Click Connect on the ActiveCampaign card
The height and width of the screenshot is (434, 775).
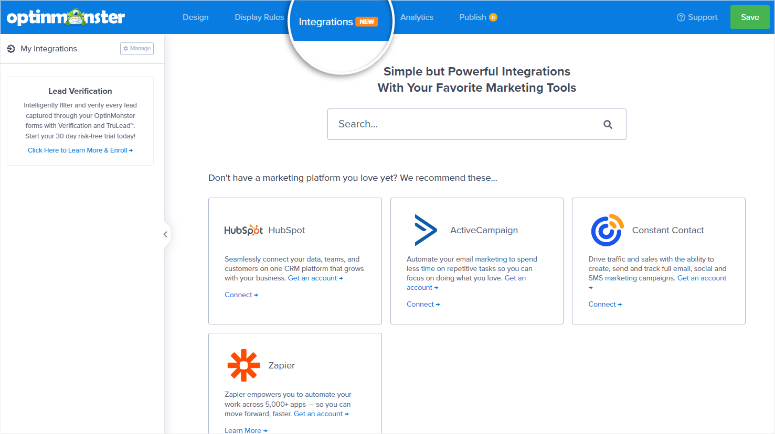coord(423,304)
